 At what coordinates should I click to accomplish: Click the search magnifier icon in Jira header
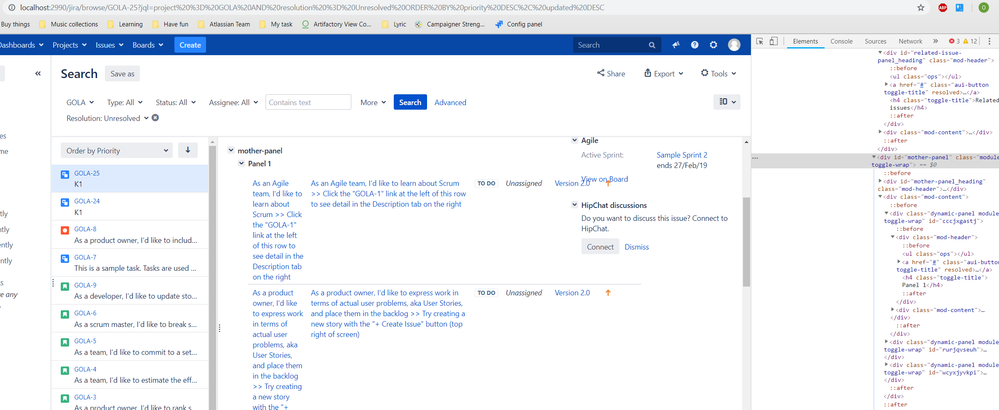pyautogui.click(x=652, y=45)
